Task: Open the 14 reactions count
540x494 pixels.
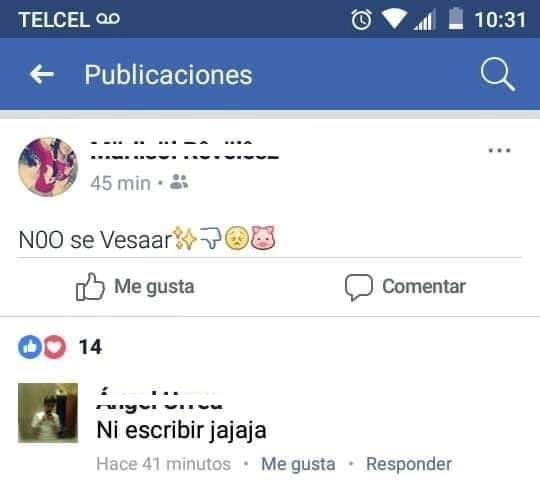Action: click(x=90, y=347)
